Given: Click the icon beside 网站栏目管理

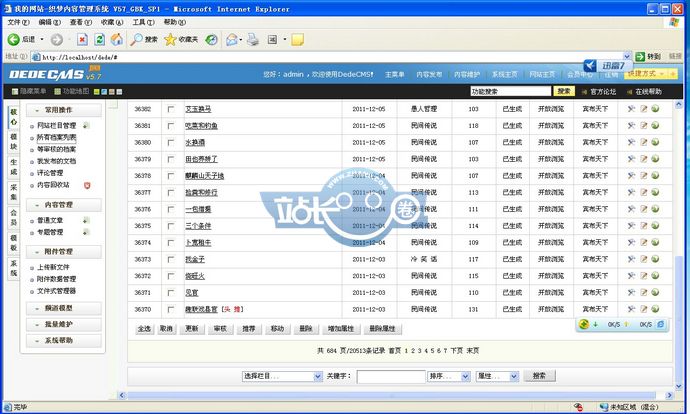Looking at the screenshot, I should click(x=86, y=125).
